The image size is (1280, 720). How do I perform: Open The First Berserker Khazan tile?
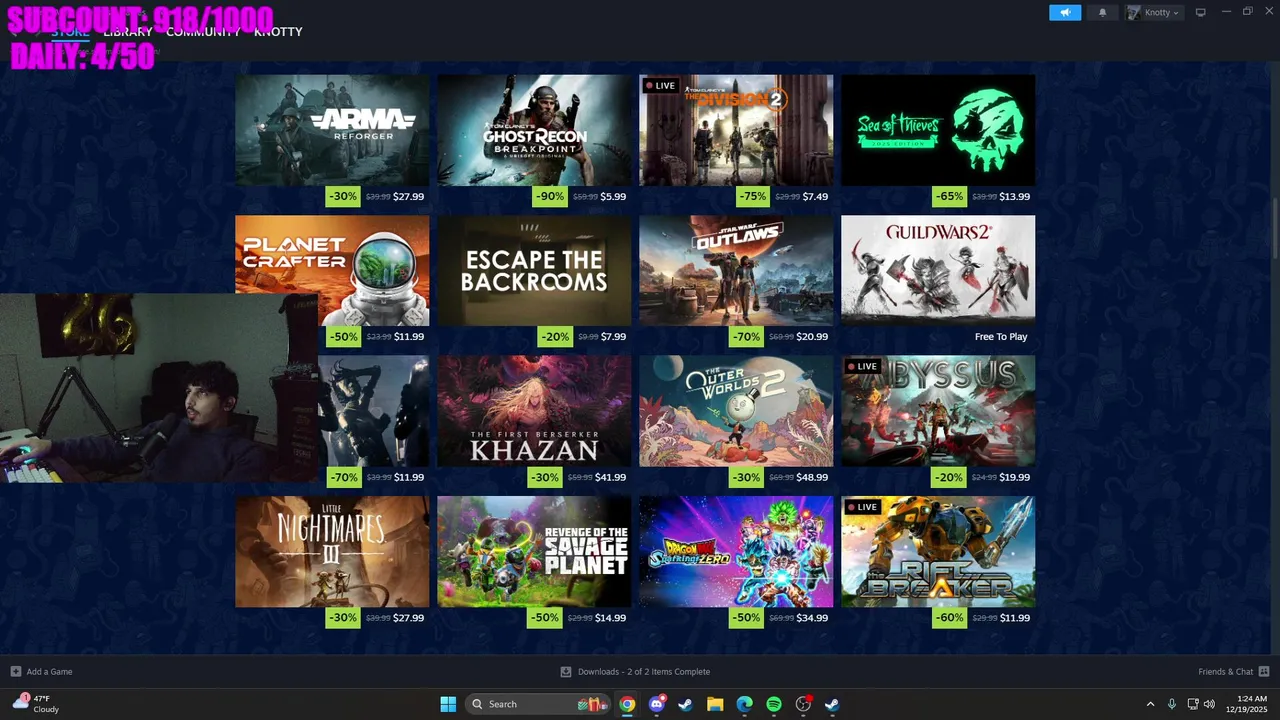tap(534, 411)
